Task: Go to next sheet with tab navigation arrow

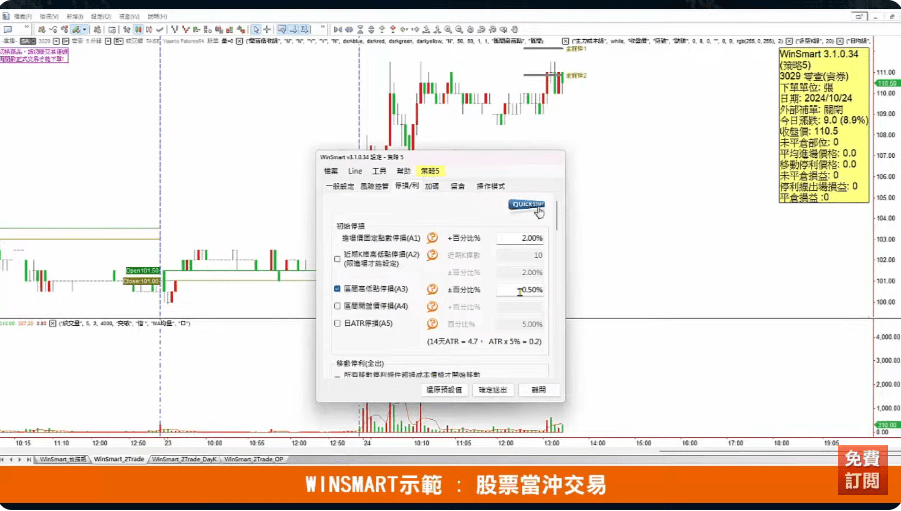Action: click(x=20, y=459)
